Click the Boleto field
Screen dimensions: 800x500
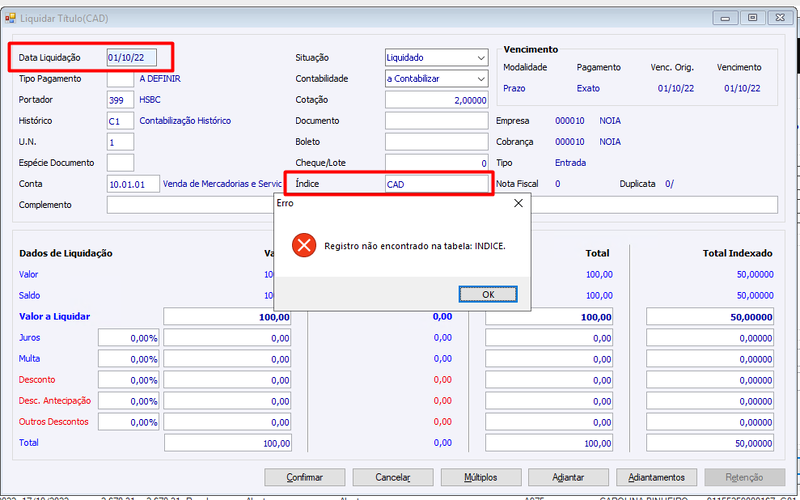tap(437, 142)
